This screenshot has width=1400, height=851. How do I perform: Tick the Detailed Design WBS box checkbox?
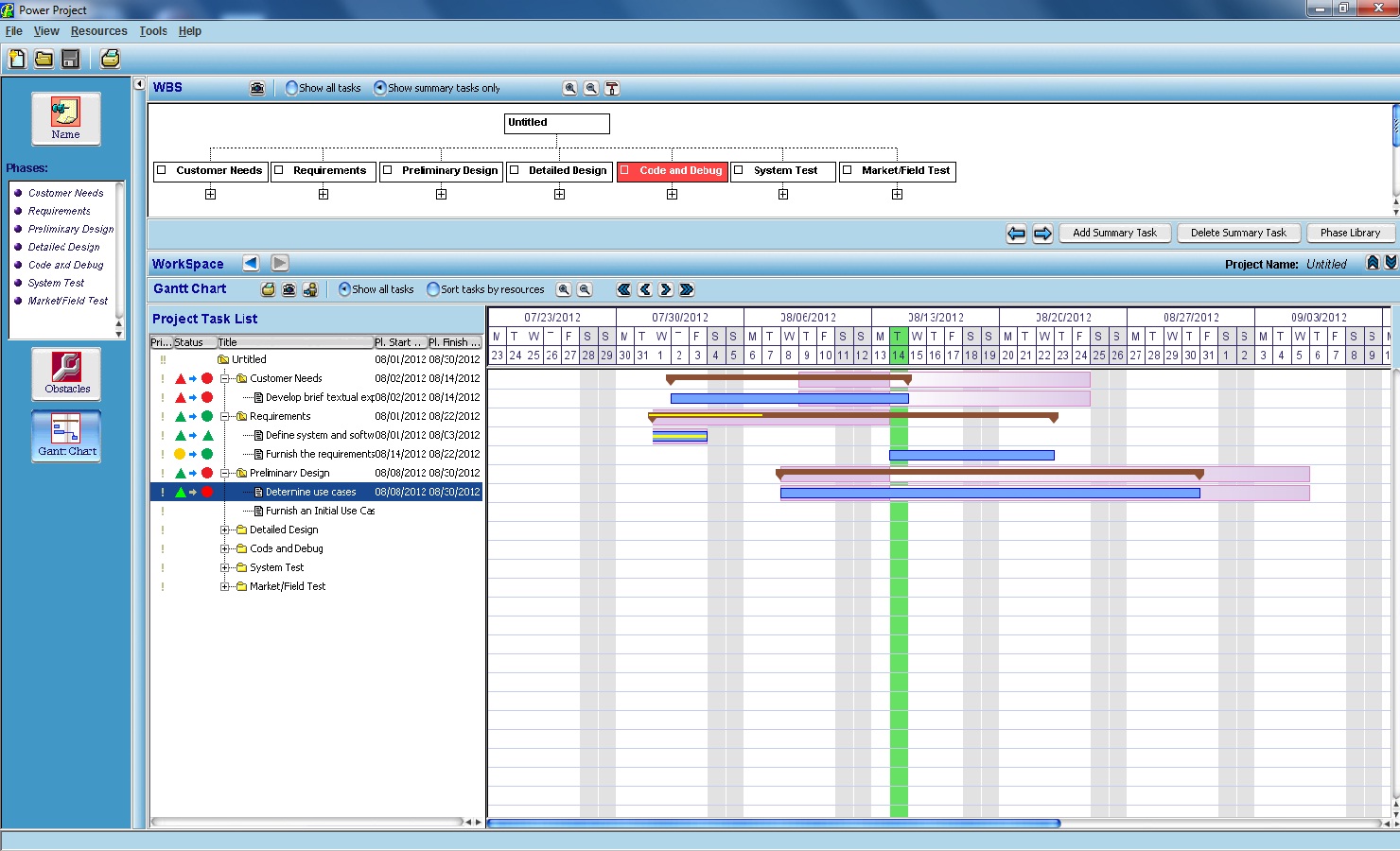coord(515,170)
